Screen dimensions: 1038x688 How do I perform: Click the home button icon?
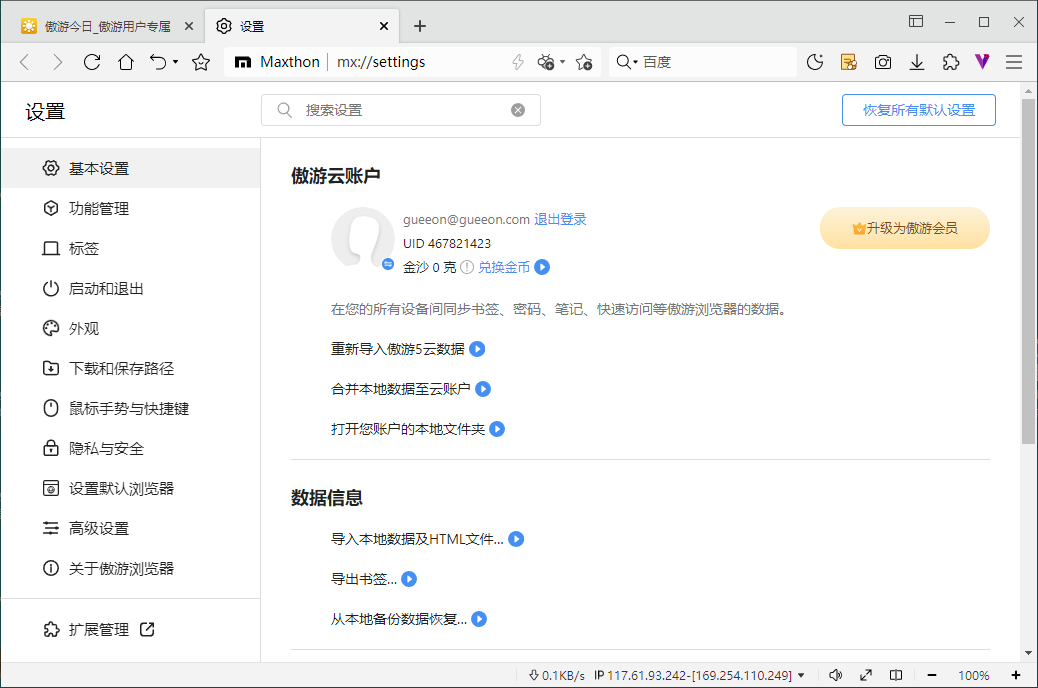click(x=126, y=62)
